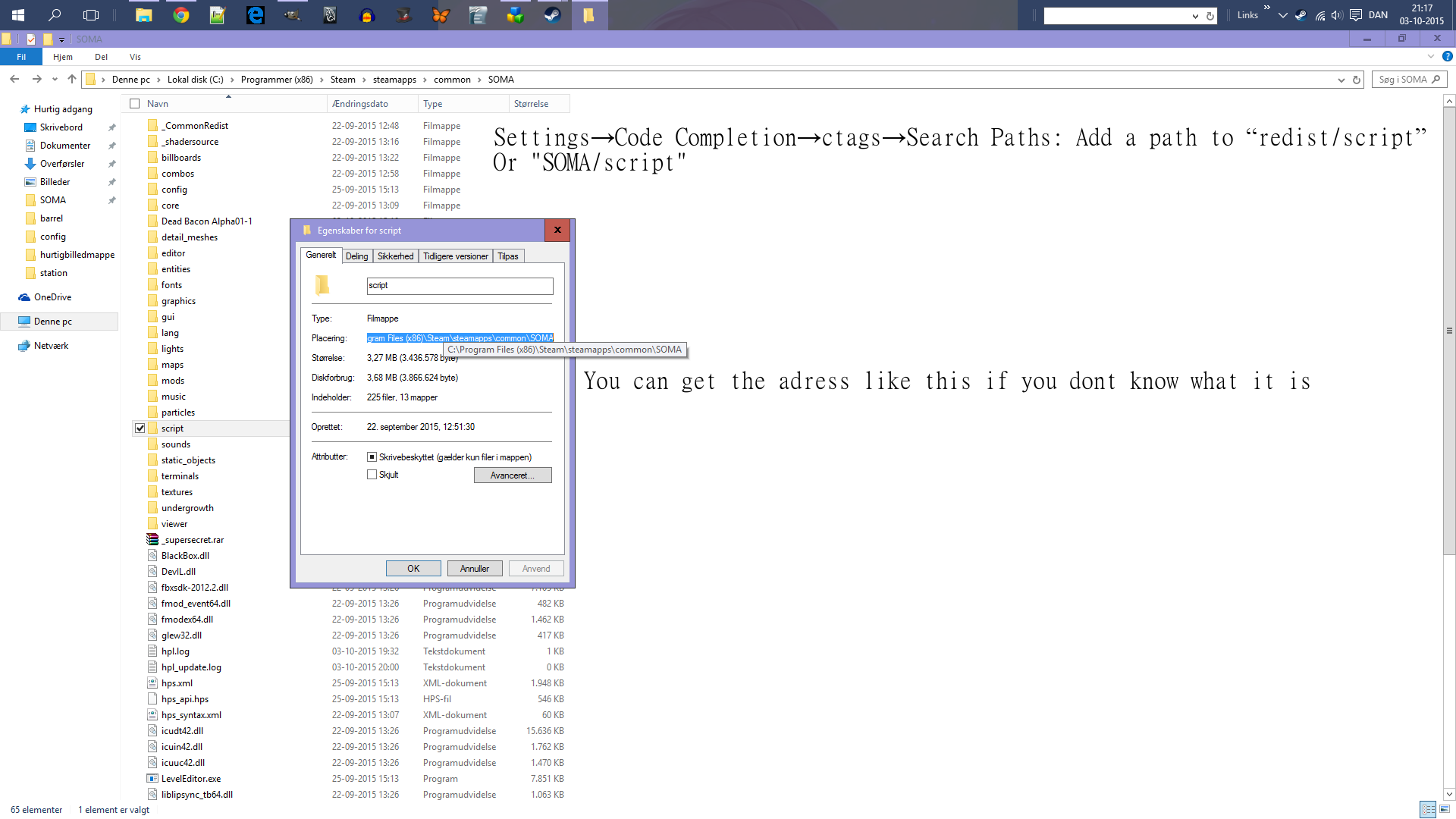Screen dimensions: 1456x819
Task: Click Lokal disk (C:) breadcrumb
Action: [x=196, y=80]
